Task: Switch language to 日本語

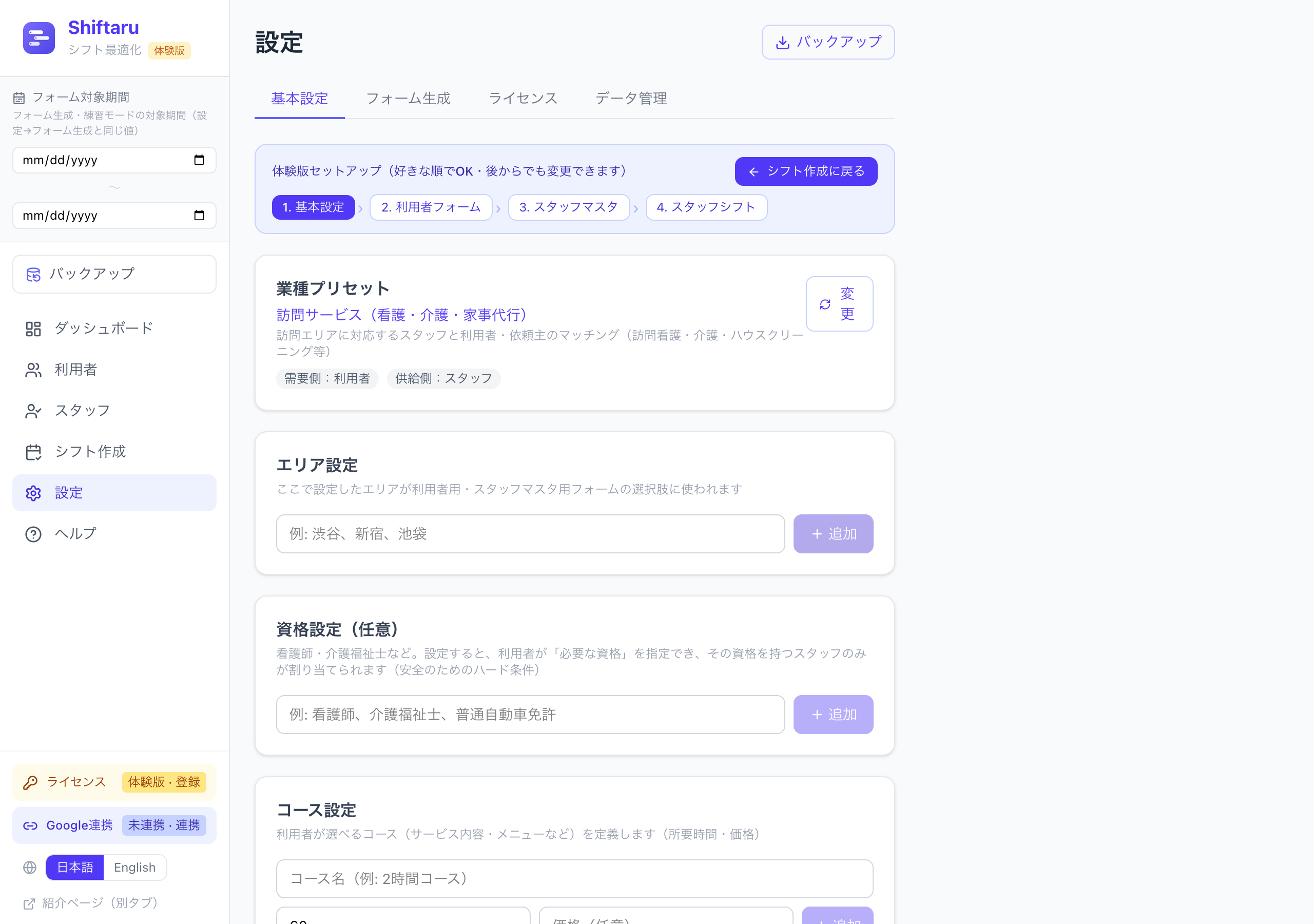Action: pyautogui.click(x=75, y=868)
